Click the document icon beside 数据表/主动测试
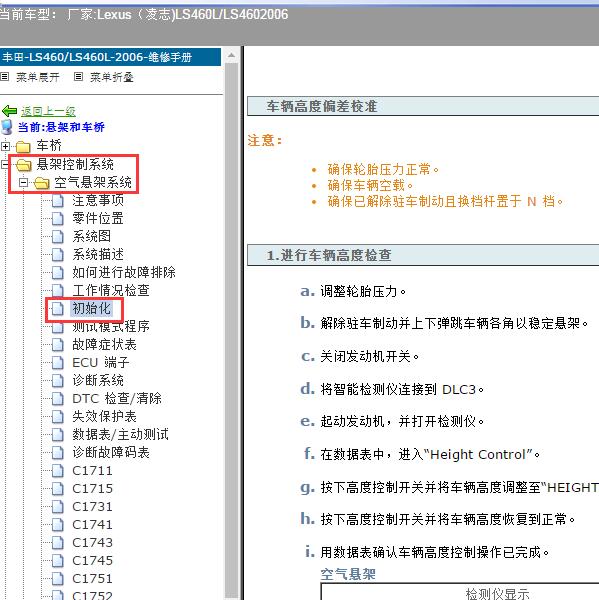 pyautogui.click(x=58, y=435)
